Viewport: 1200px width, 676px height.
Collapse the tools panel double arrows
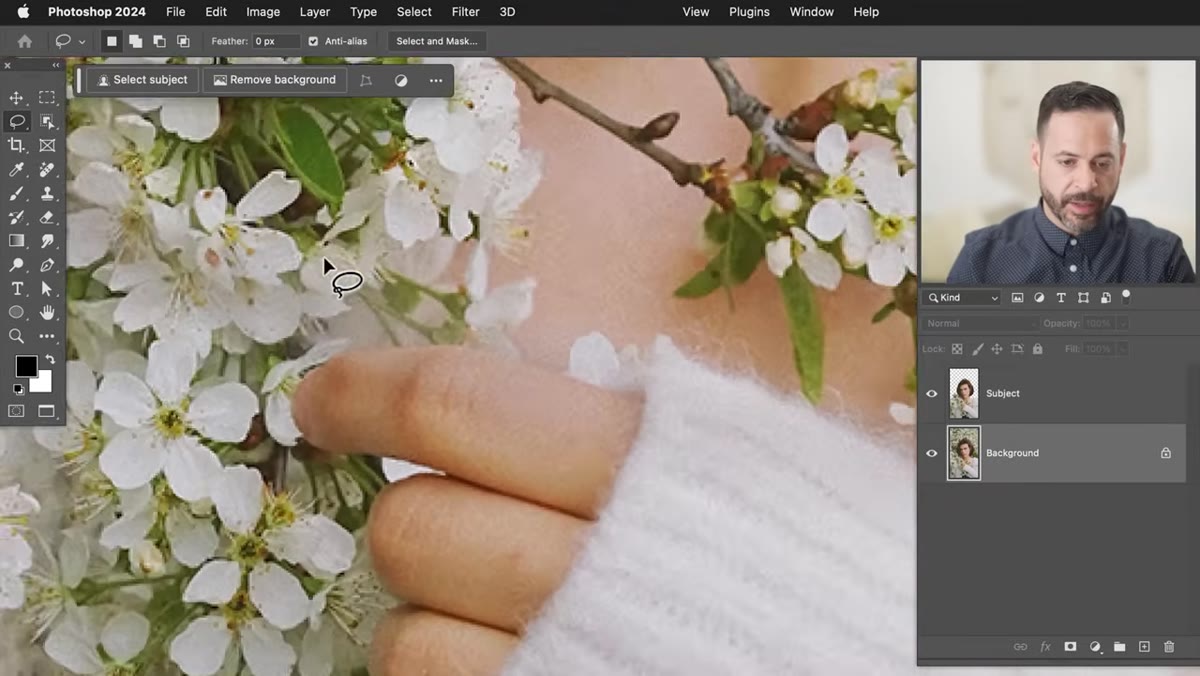56,65
